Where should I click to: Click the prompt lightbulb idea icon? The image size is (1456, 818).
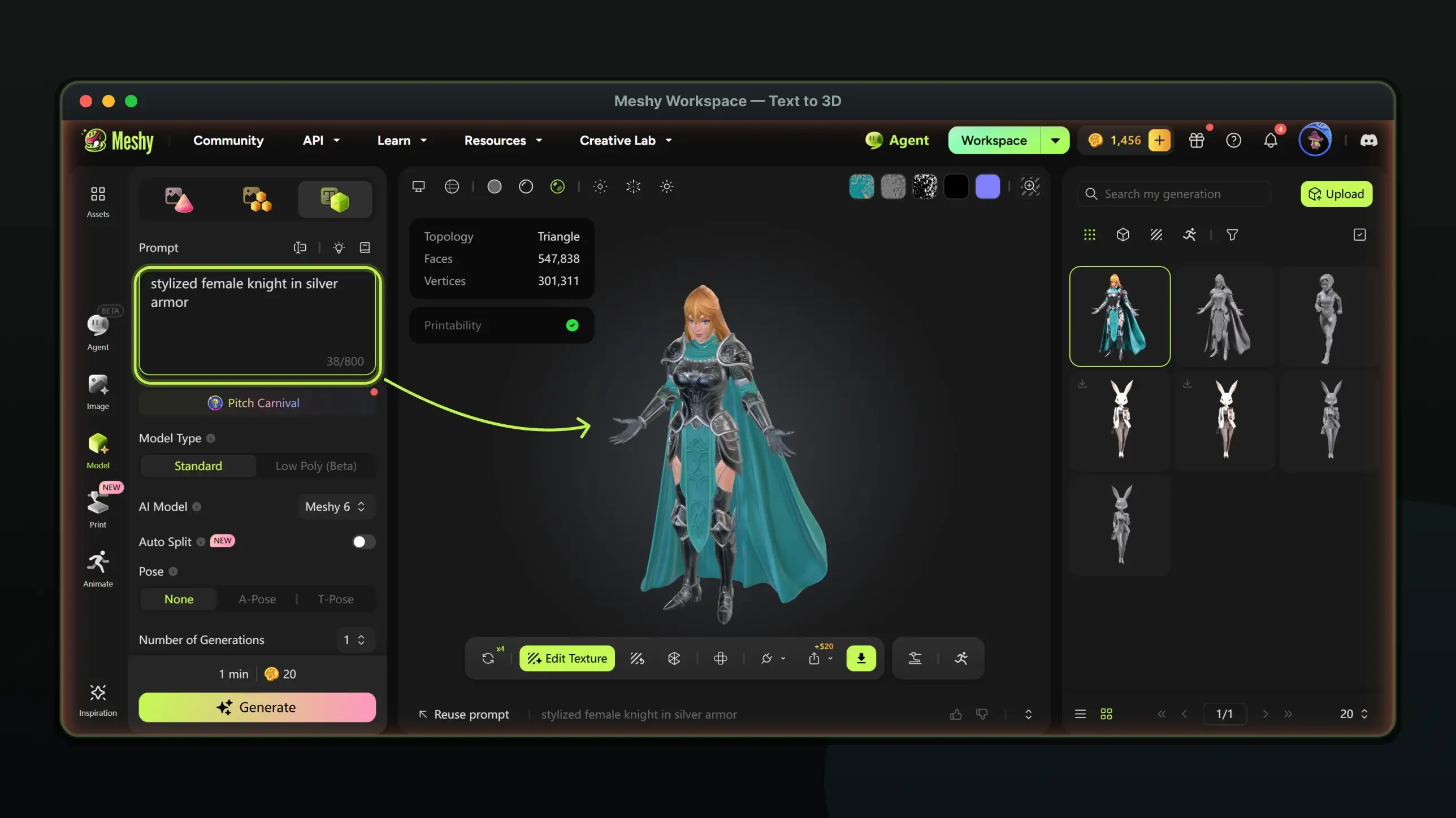[x=339, y=247]
